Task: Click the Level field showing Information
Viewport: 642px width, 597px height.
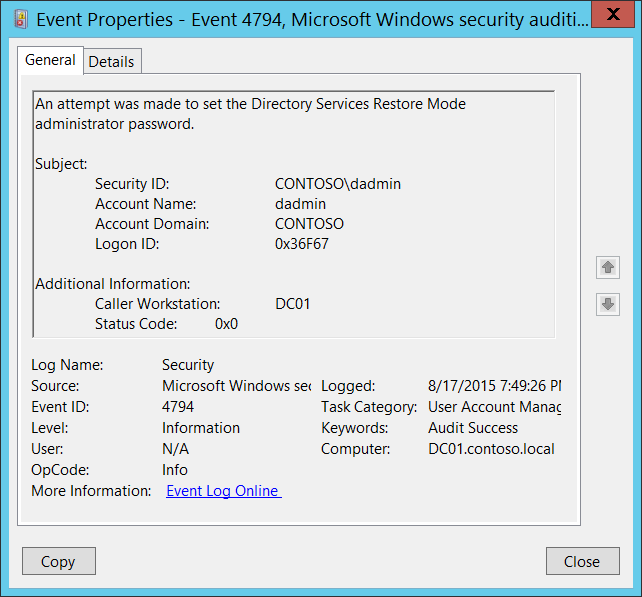Action: (201, 428)
